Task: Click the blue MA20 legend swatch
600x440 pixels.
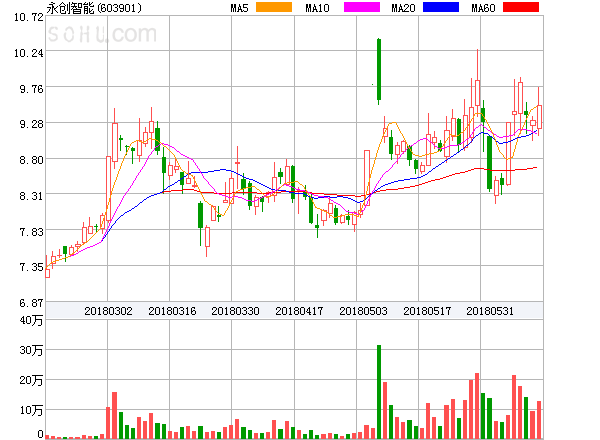Action: point(441,7)
